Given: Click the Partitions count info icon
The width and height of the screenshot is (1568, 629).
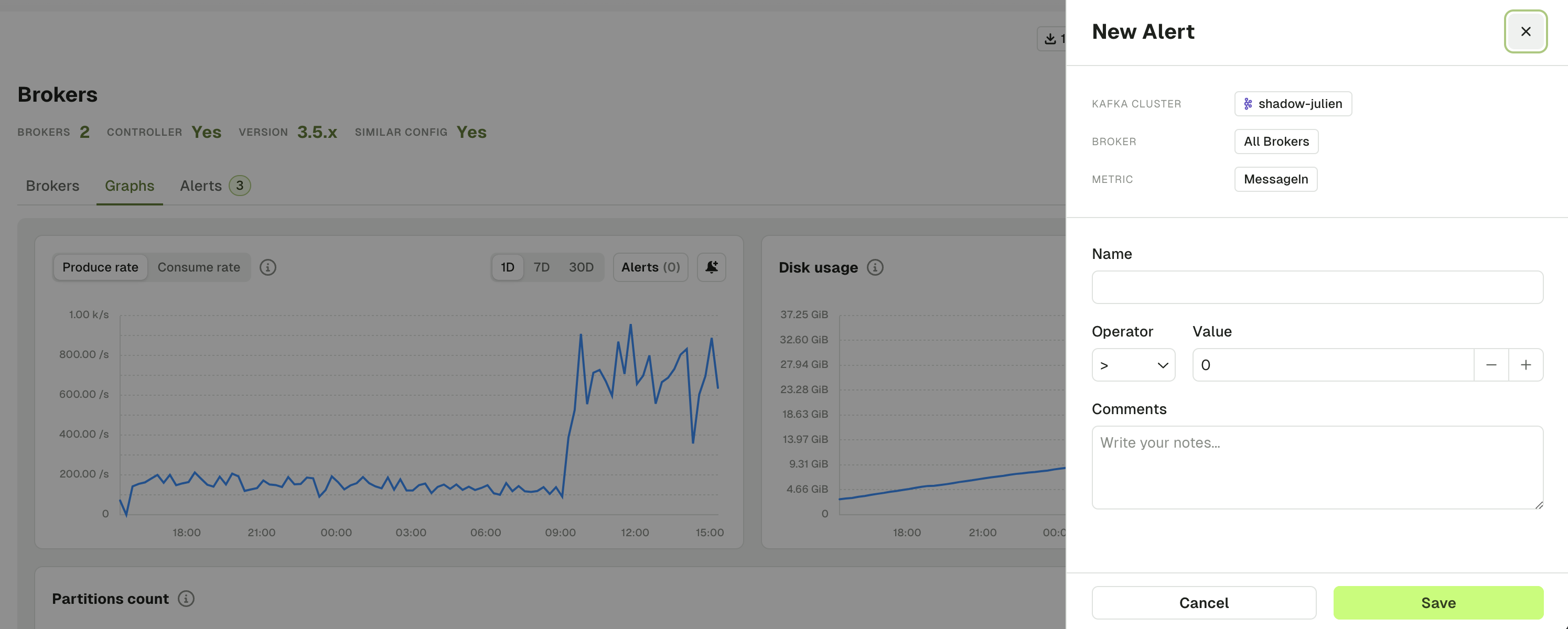Looking at the screenshot, I should pos(186,599).
